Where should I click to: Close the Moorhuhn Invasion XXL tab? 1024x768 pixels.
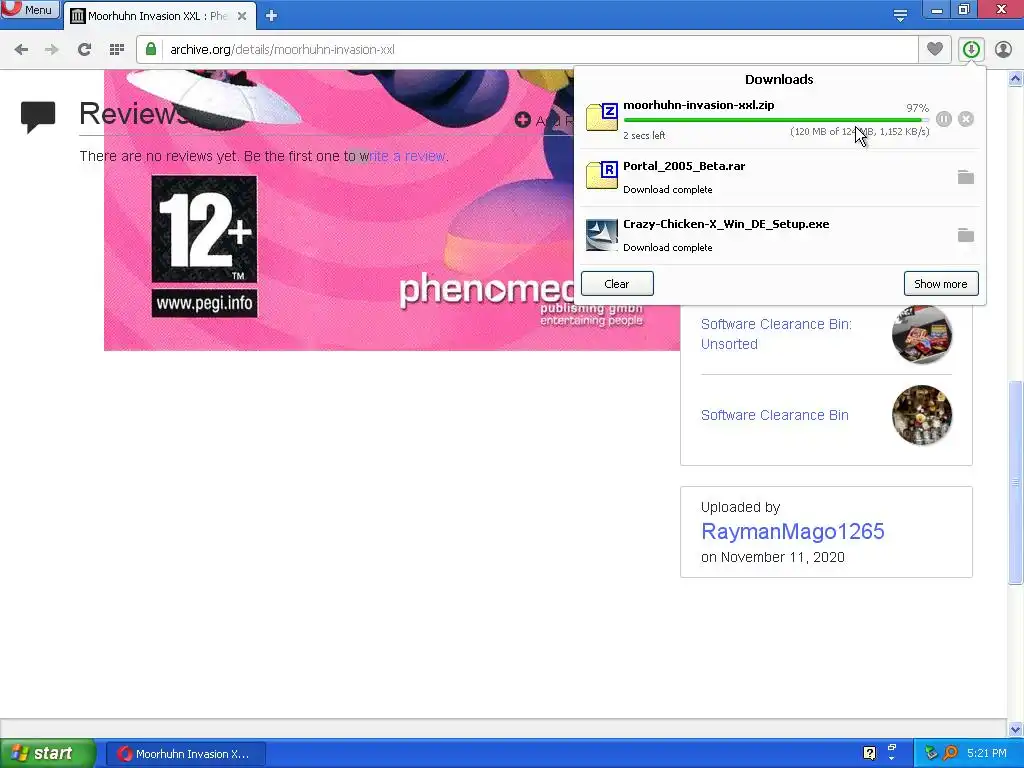242,16
